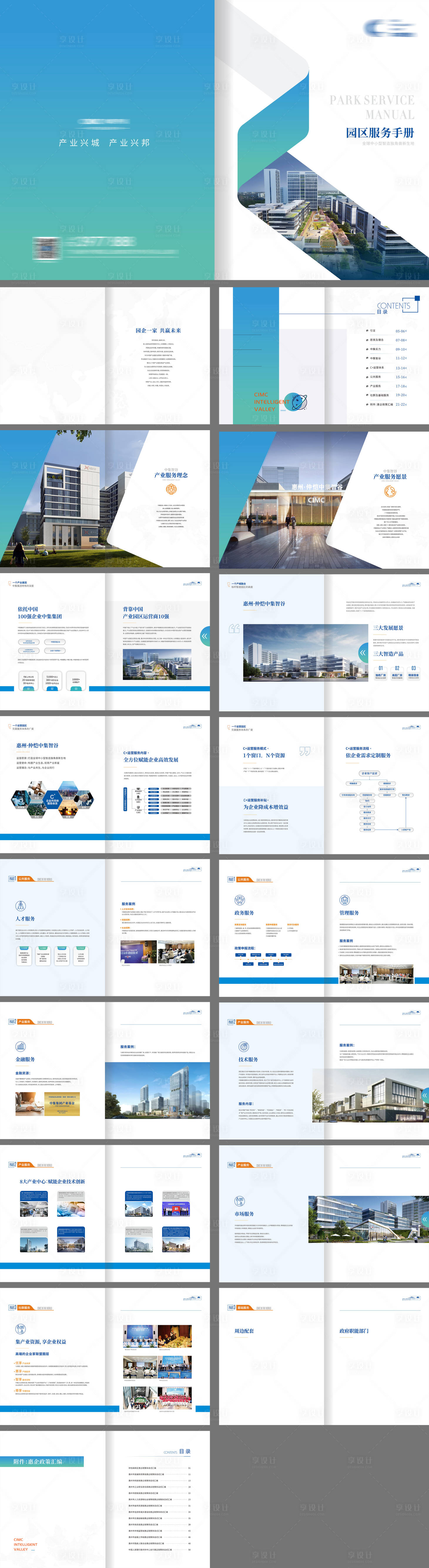The image size is (429, 1568).
Task: Click the banner 附件:惠企政策汇编
Action: (x=42, y=1462)
